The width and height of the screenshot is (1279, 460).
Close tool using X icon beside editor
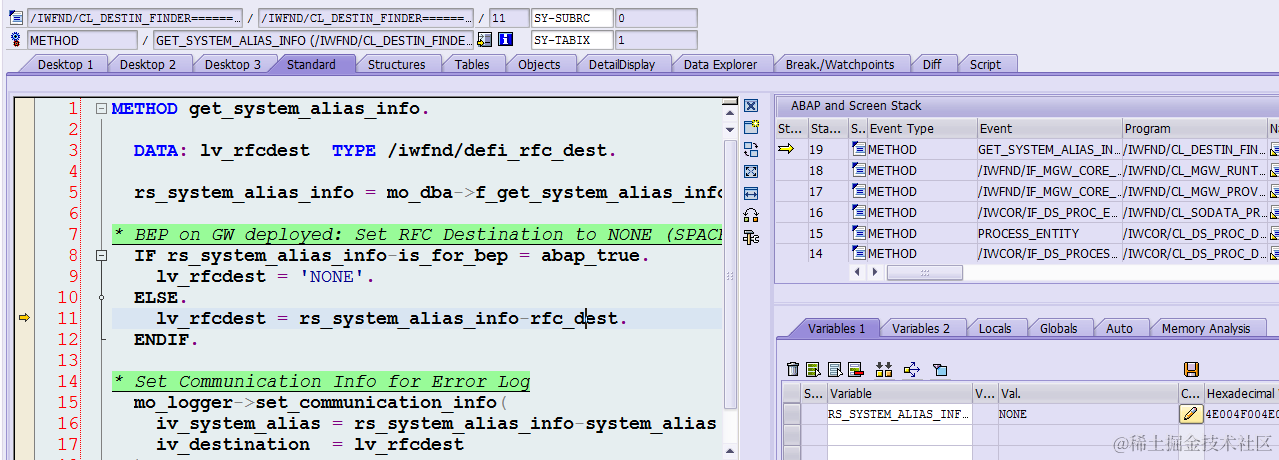click(x=751, y=105)
